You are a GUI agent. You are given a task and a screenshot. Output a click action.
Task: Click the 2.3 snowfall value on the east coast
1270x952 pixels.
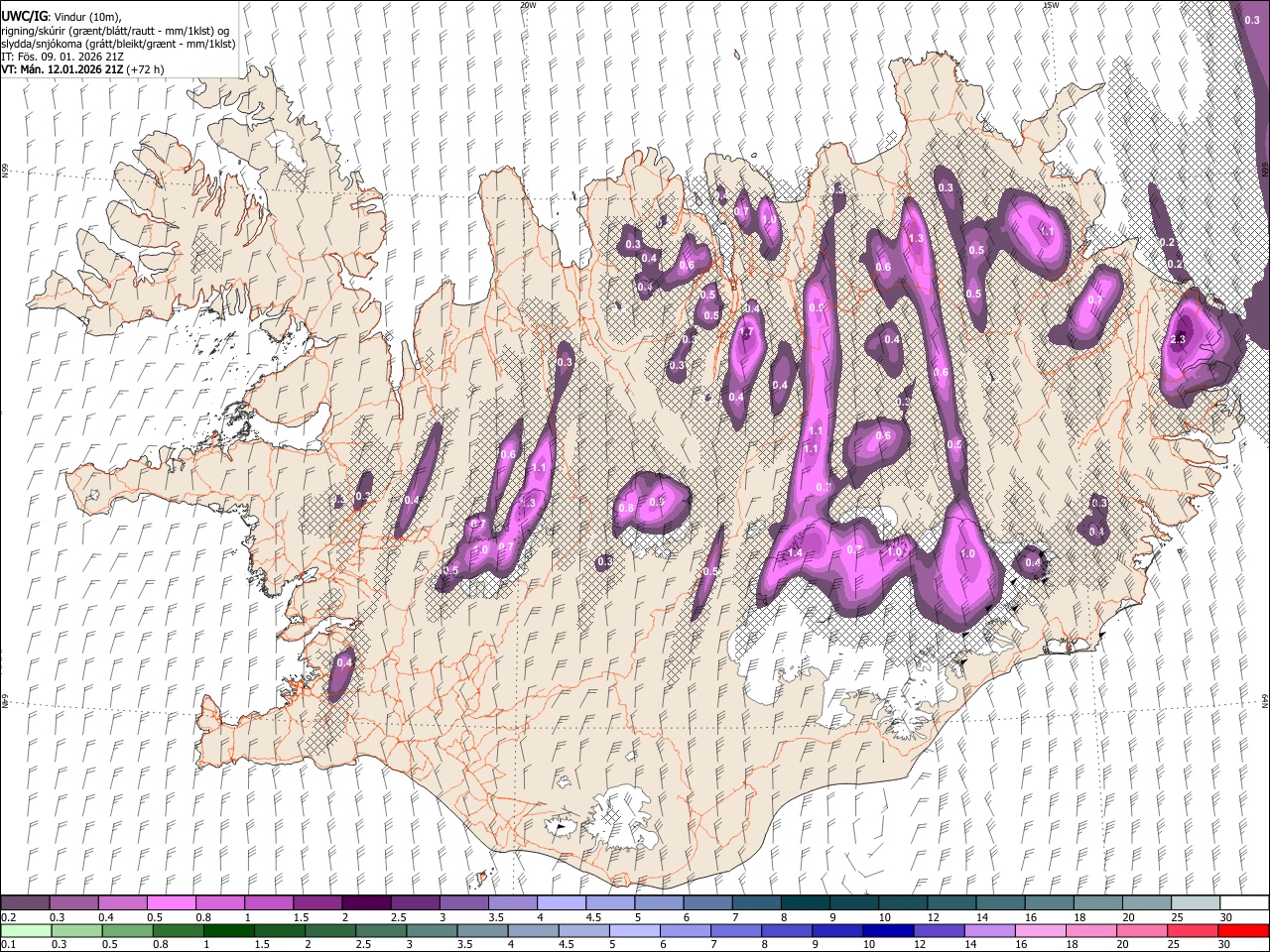point(1178,339)
